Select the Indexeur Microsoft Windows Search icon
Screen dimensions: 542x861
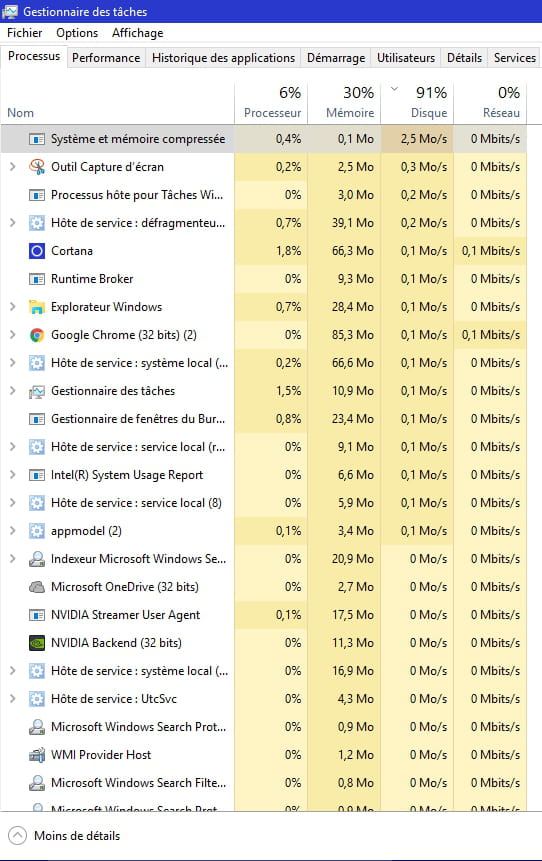pos(36,558)
